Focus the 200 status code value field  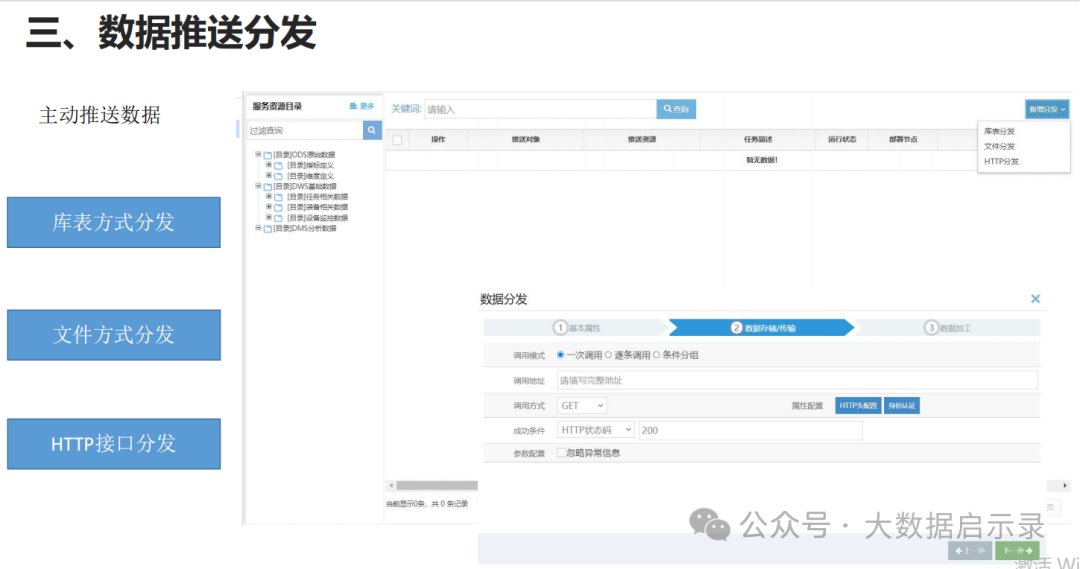coord(750,431)
